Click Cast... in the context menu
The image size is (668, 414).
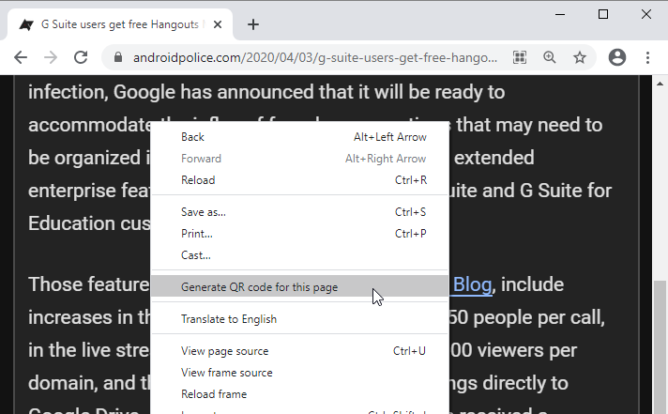pos(195,255)
